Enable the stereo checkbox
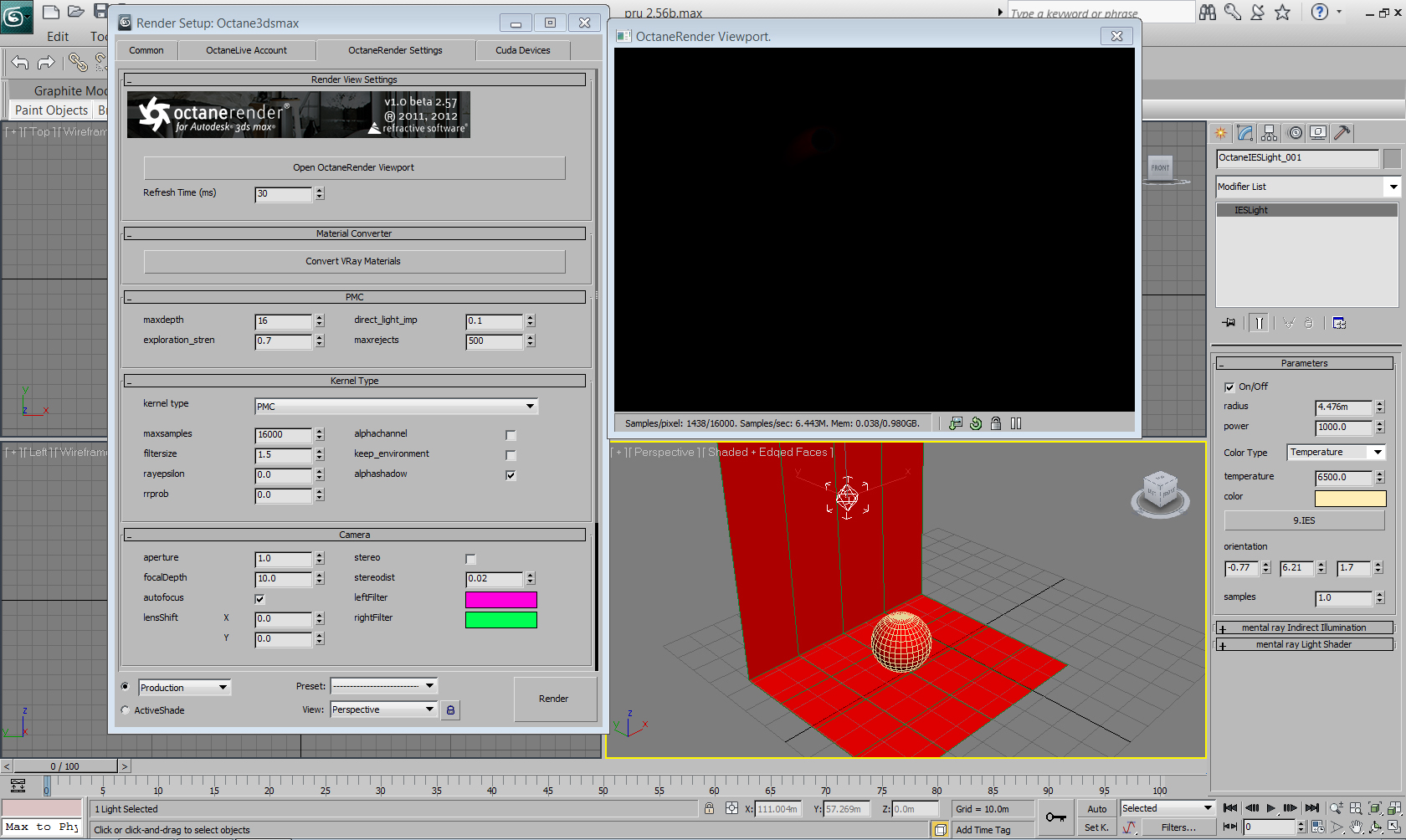This screenshot has width=1406, height=840. 470,559
